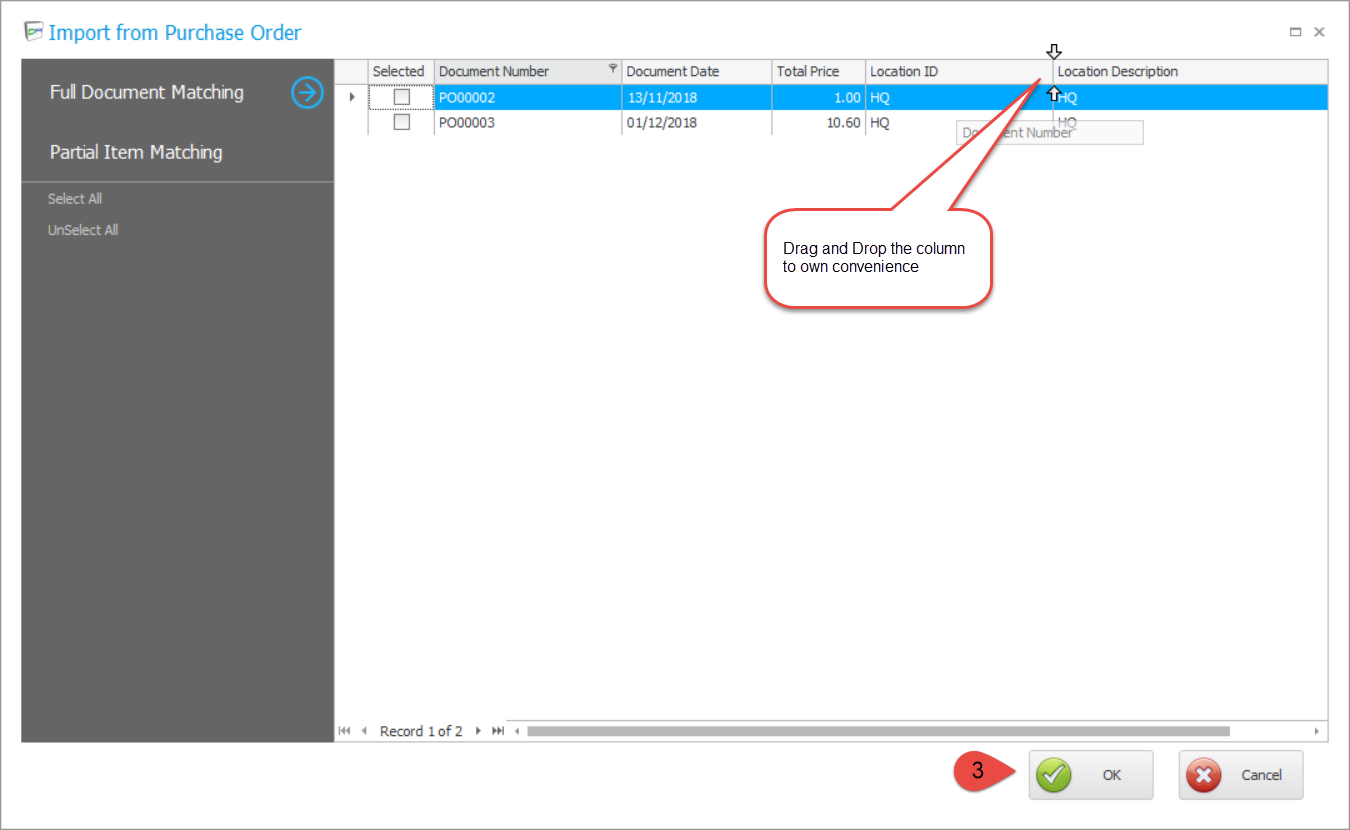The image size is (1350, 830).
Task: Go to next record navigator arrow
Action: (478, 731)
